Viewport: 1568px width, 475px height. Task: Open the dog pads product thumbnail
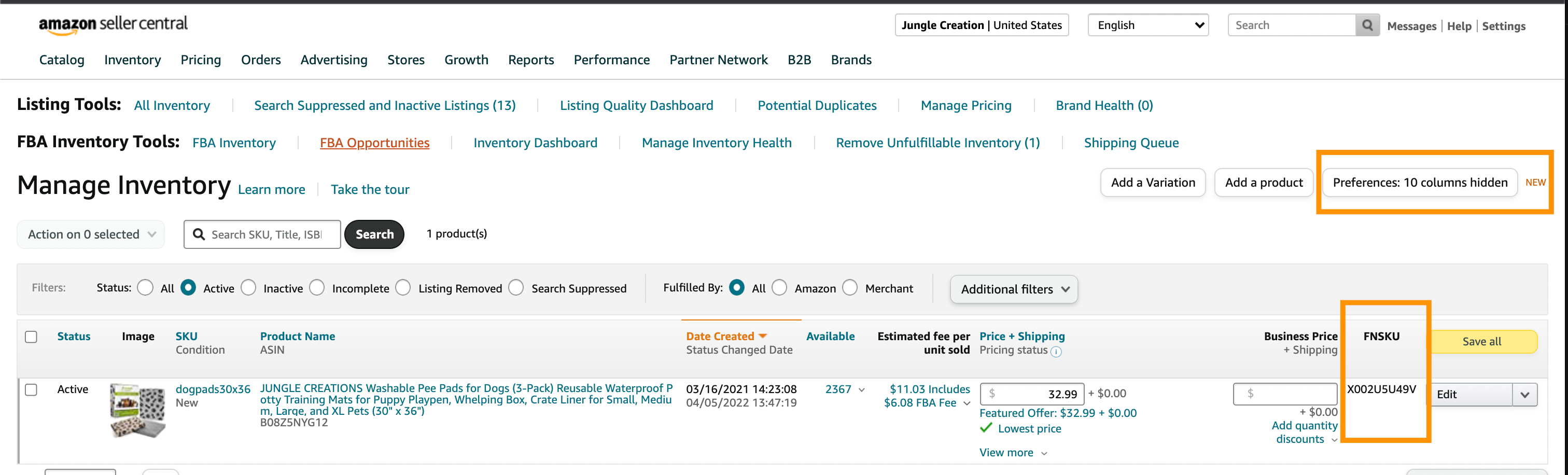137,411
